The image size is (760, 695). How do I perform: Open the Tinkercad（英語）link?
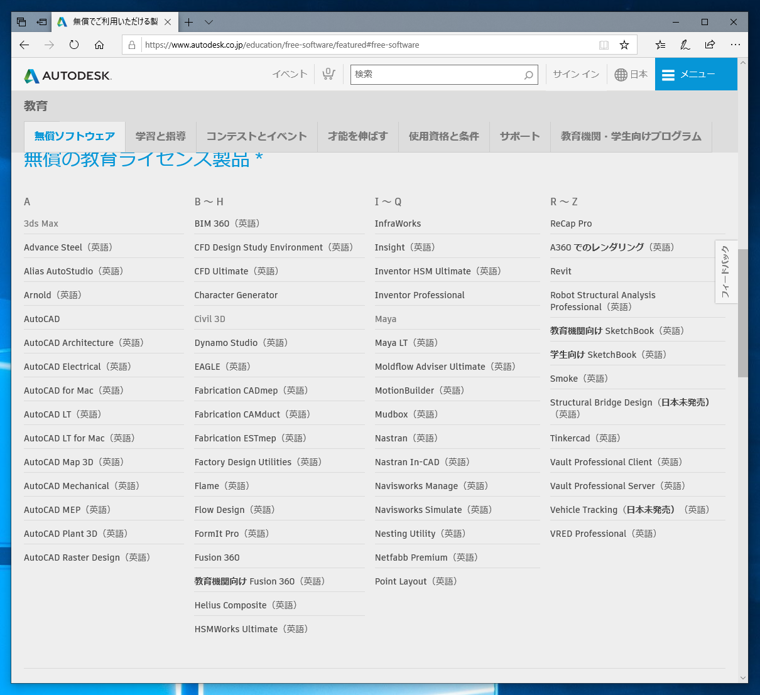point(586,438)
